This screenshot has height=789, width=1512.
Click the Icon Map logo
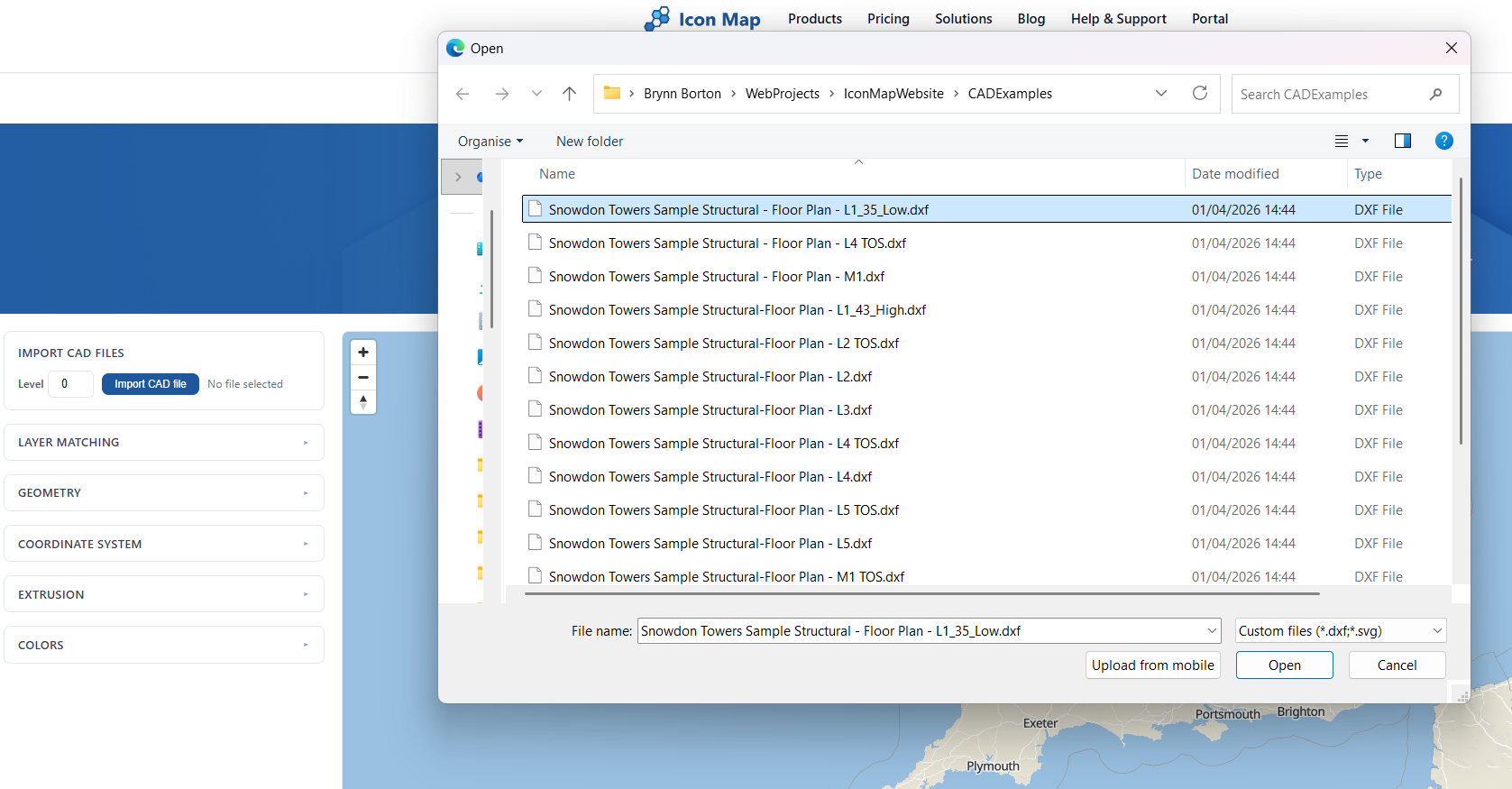702,19
